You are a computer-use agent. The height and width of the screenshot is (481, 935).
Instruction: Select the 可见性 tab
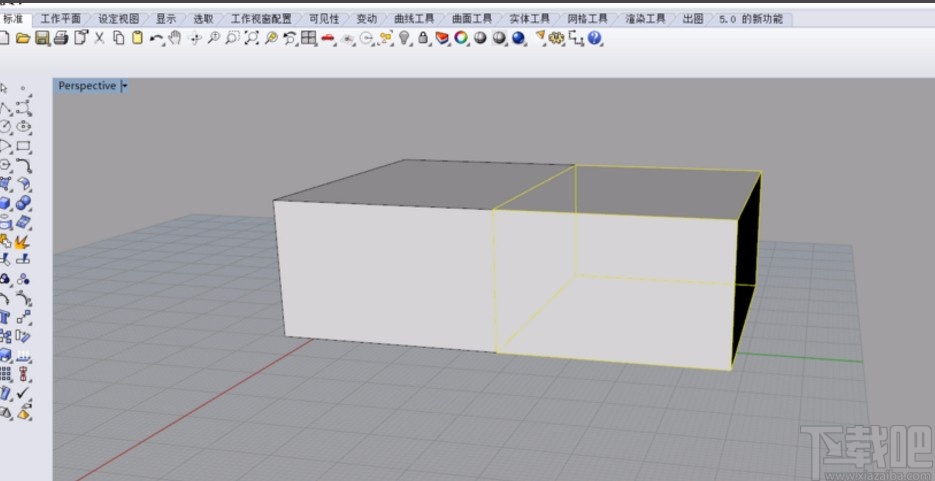coord(324,19)
